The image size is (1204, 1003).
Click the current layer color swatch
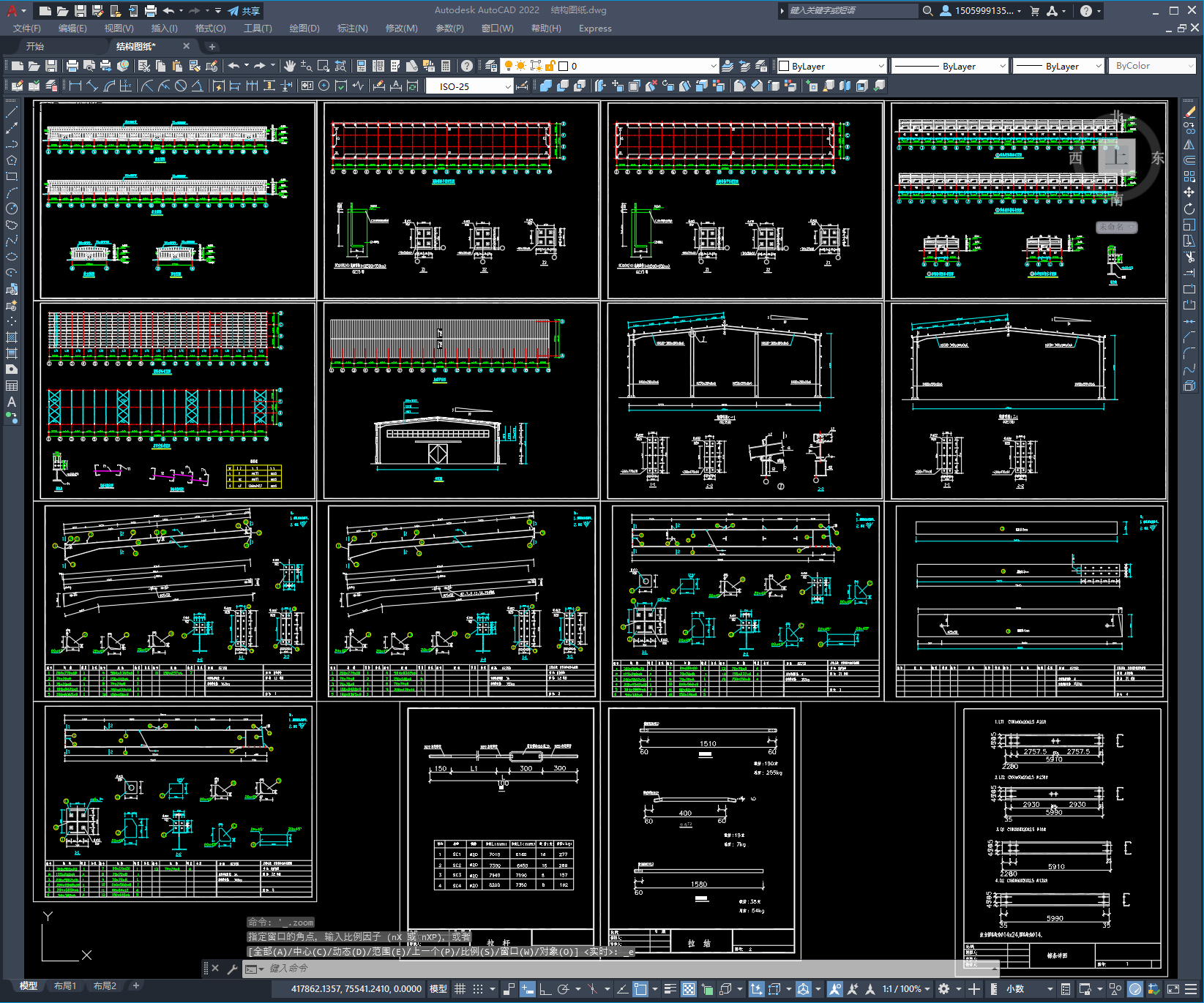[x=563, y=66]
